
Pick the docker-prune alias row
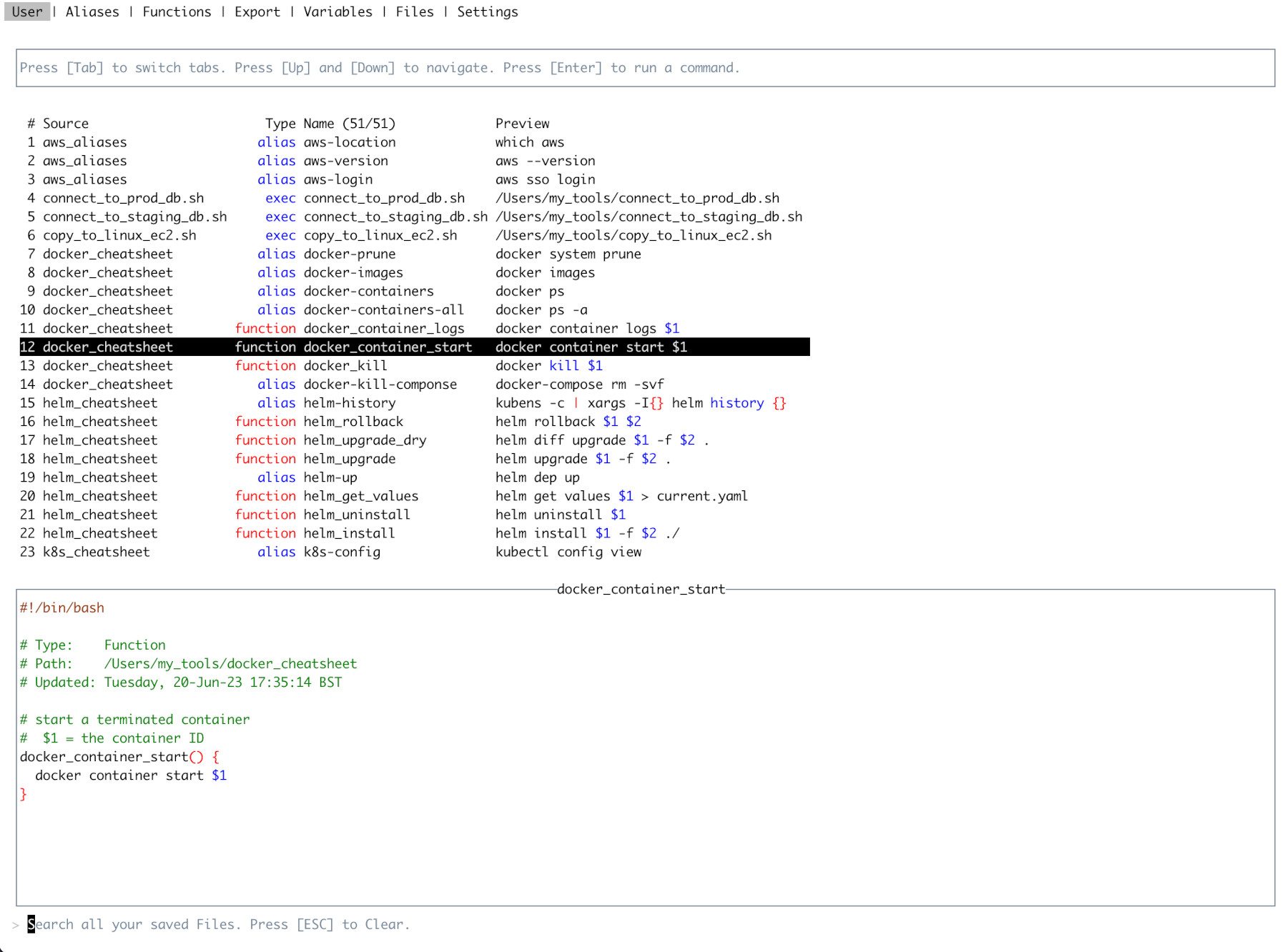tap(349, 254)
